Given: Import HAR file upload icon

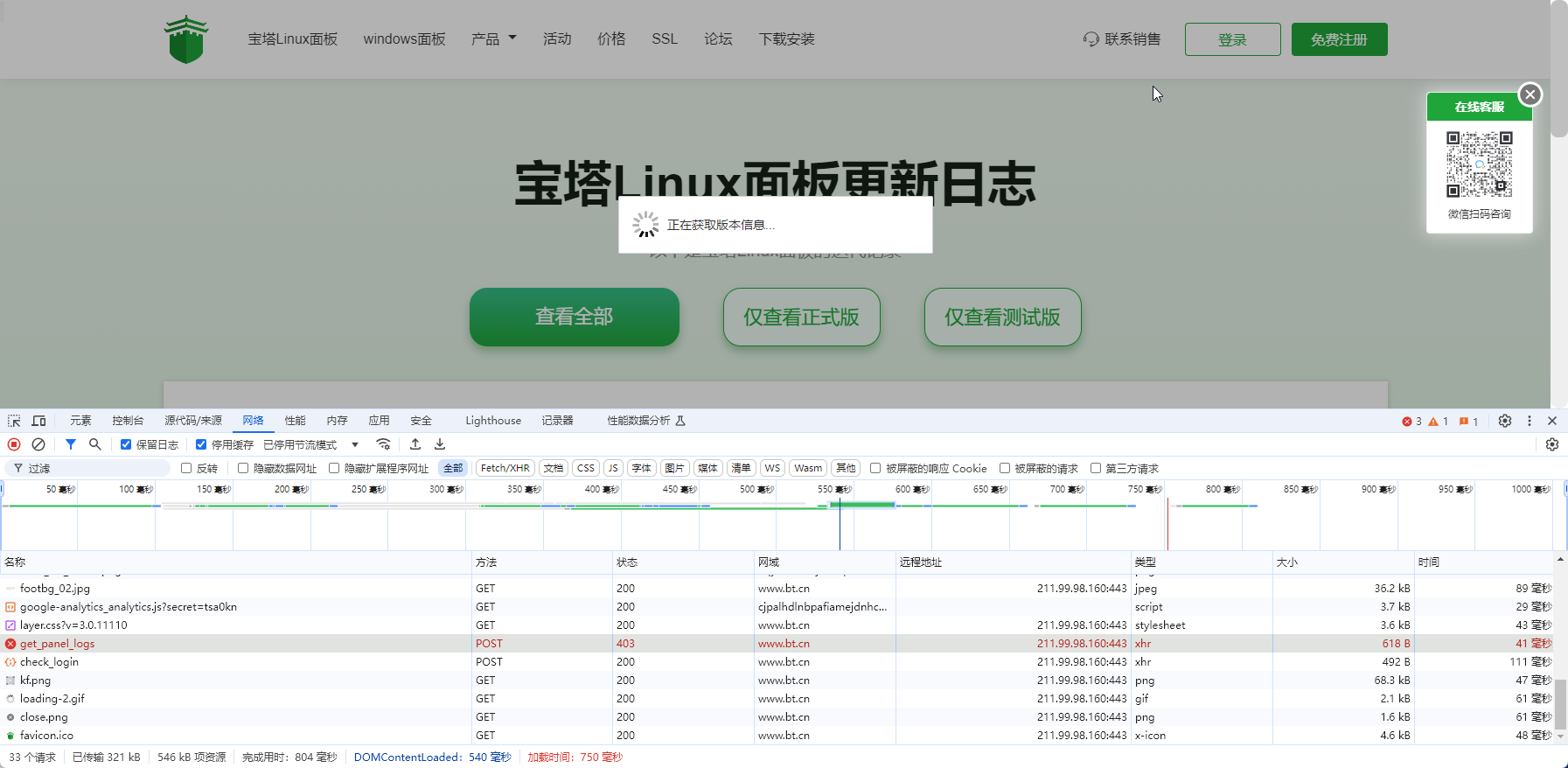Looking at the screenshot, I should click(415, 444).
